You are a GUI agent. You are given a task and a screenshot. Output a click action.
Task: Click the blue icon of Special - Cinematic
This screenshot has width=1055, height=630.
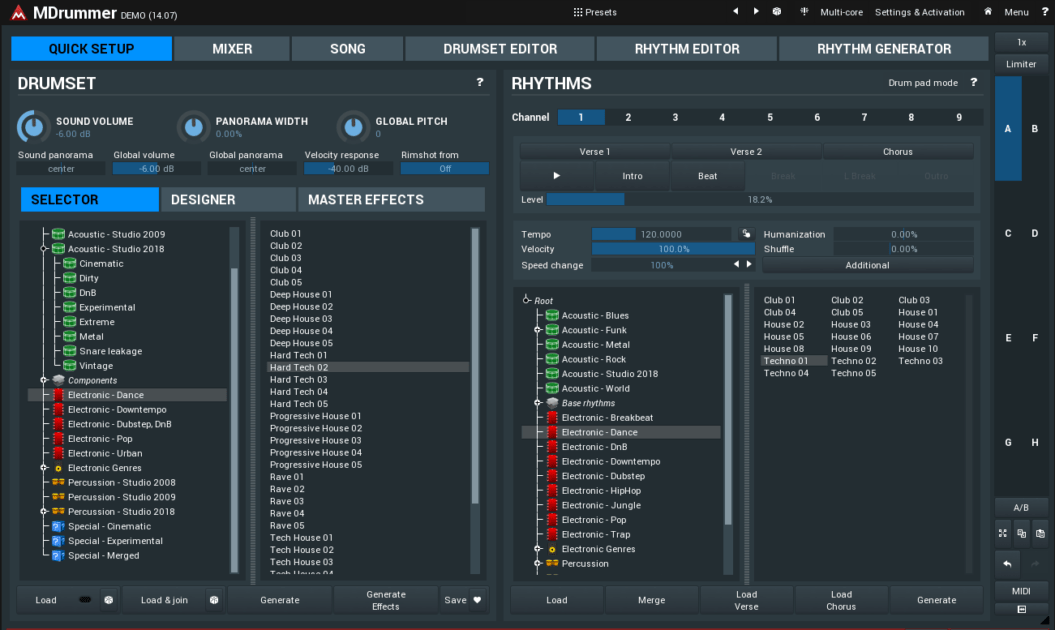(x=58, y=526)
